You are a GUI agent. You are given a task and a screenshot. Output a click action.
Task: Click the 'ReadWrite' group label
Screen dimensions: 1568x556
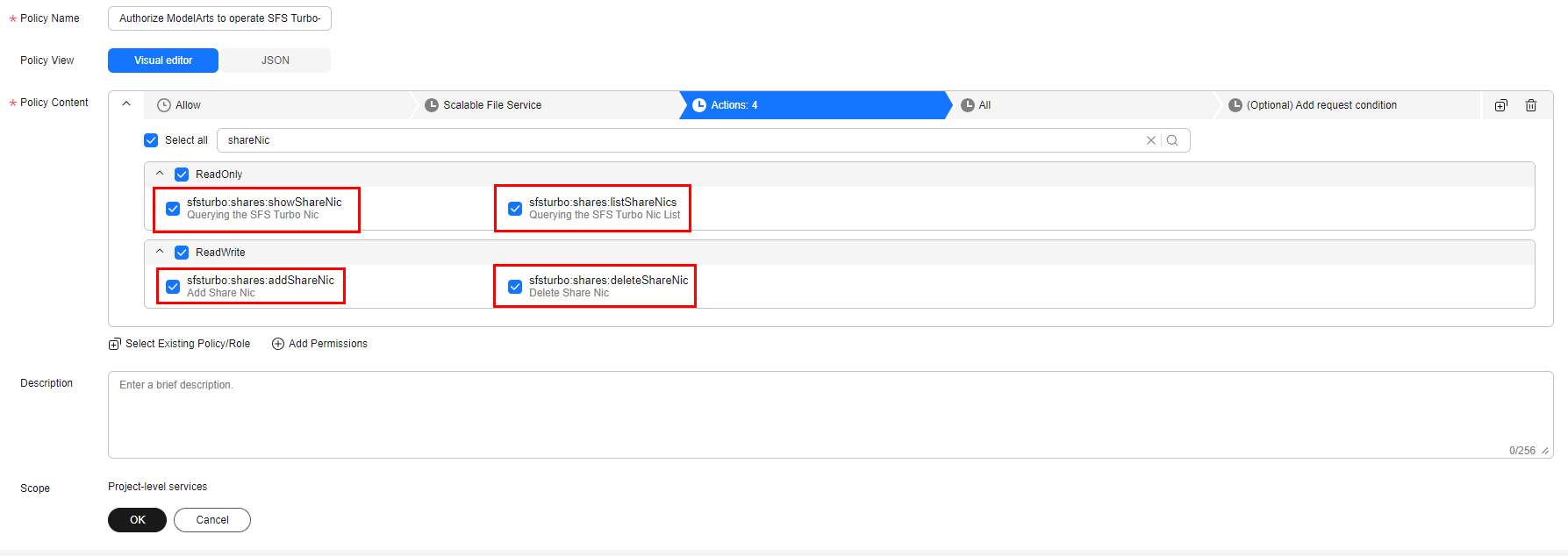(x=220, y=253)
